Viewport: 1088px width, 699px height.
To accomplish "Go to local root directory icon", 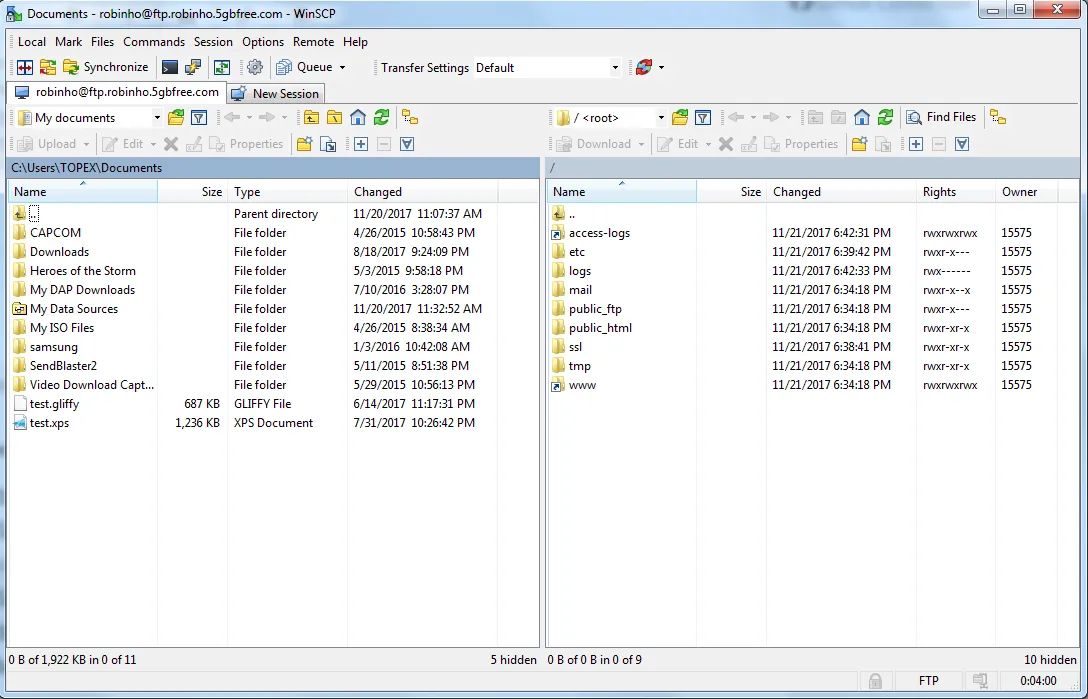I will 334,117.
